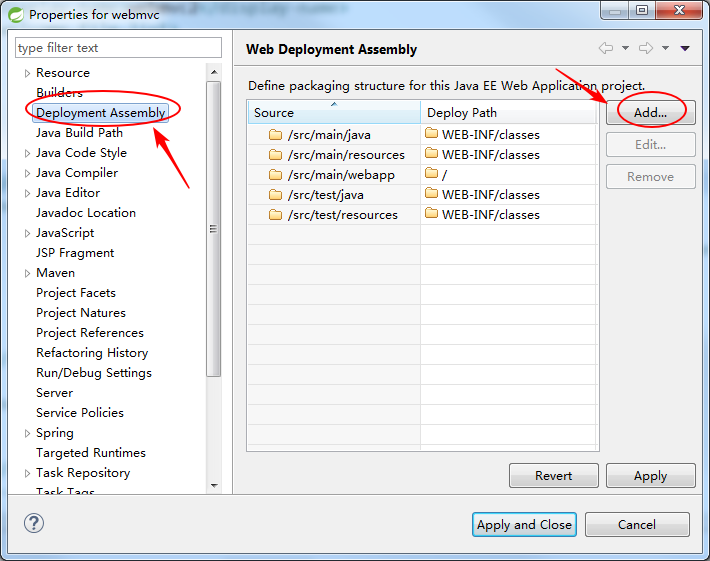This screenshot has width=710, height=561.
Task: Click the Add... button
Action: point(650,113)
